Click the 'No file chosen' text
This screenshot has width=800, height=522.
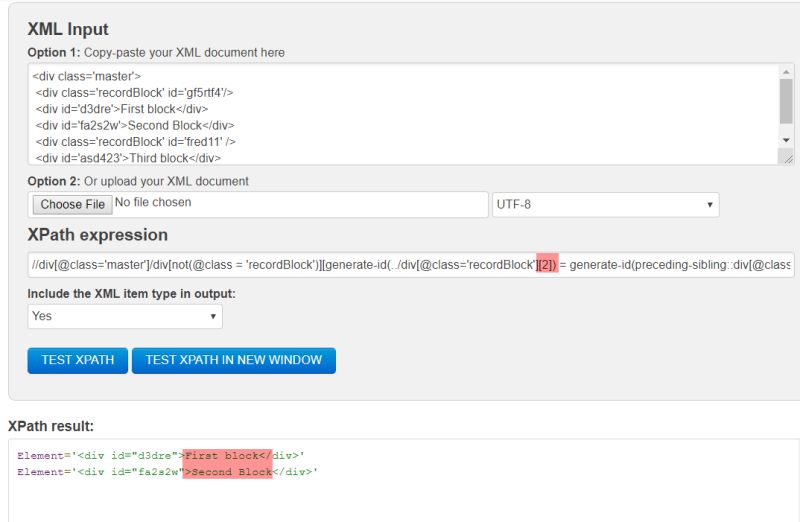[153, 203]
